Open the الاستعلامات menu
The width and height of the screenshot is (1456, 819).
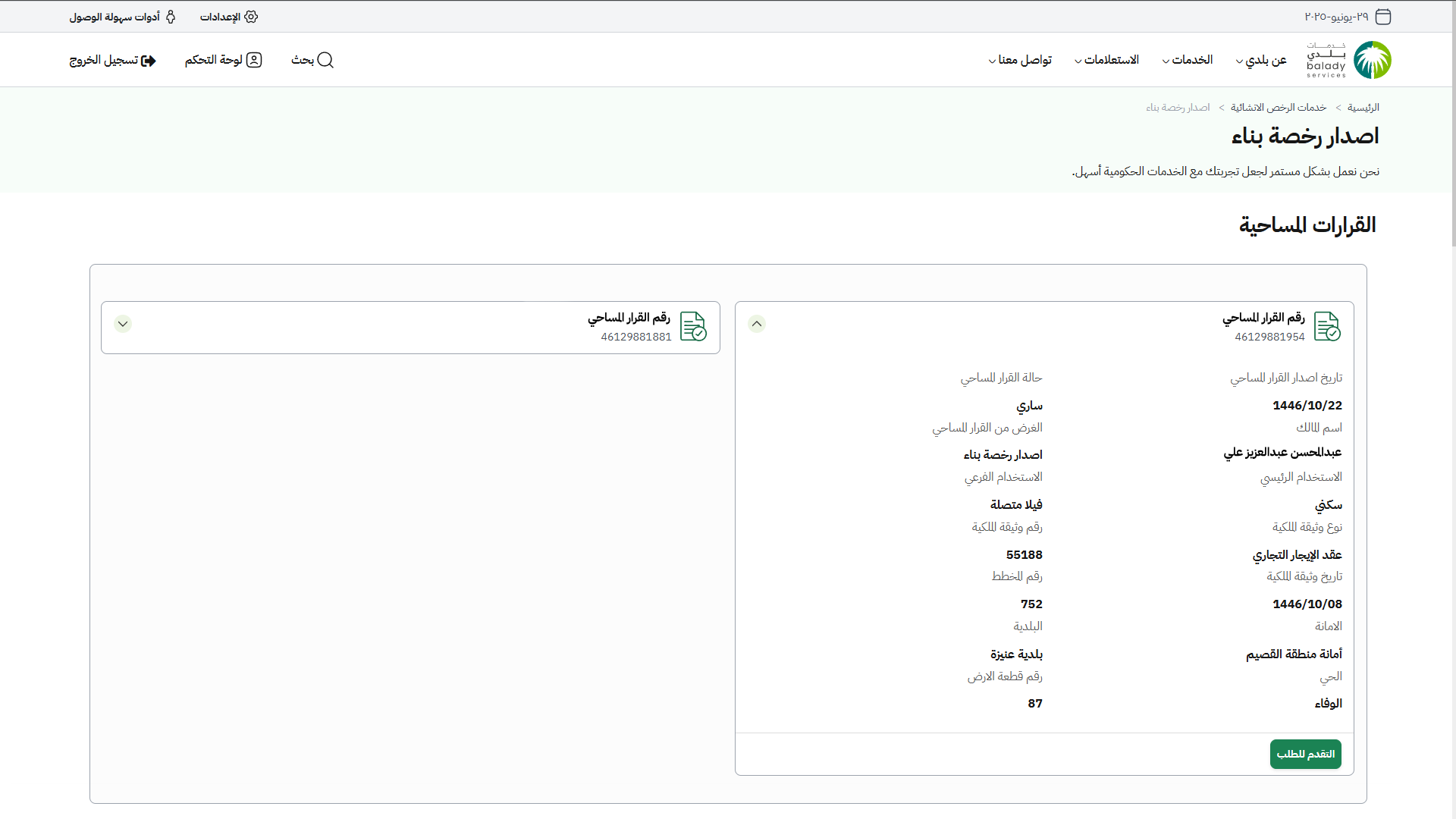pos(1106,60)
